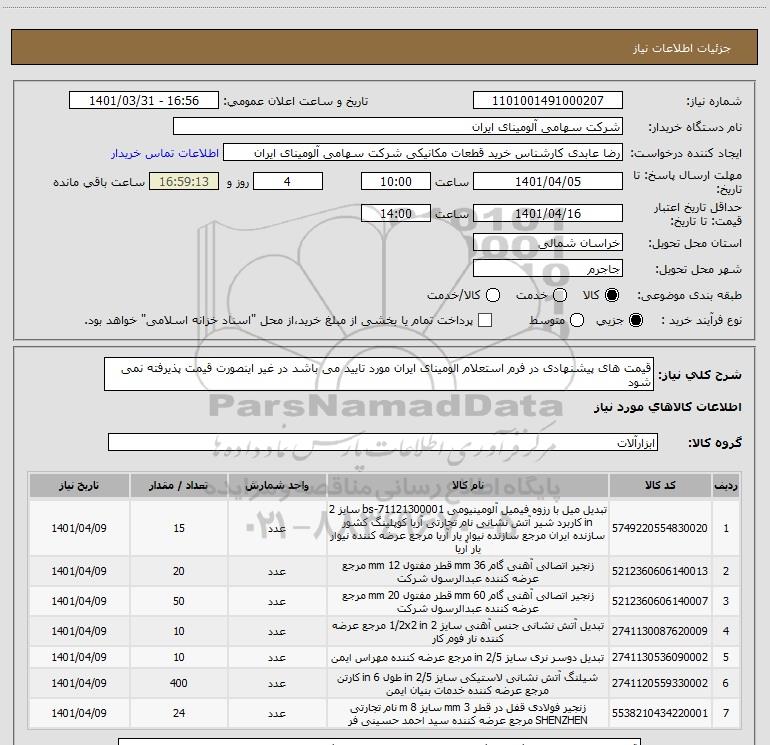Image resolution: width=770 pixels, height=745 pixels.
Task: Click row 1 item name تبدیل میل با رزوه فیمیل
Action: [468, 528]
